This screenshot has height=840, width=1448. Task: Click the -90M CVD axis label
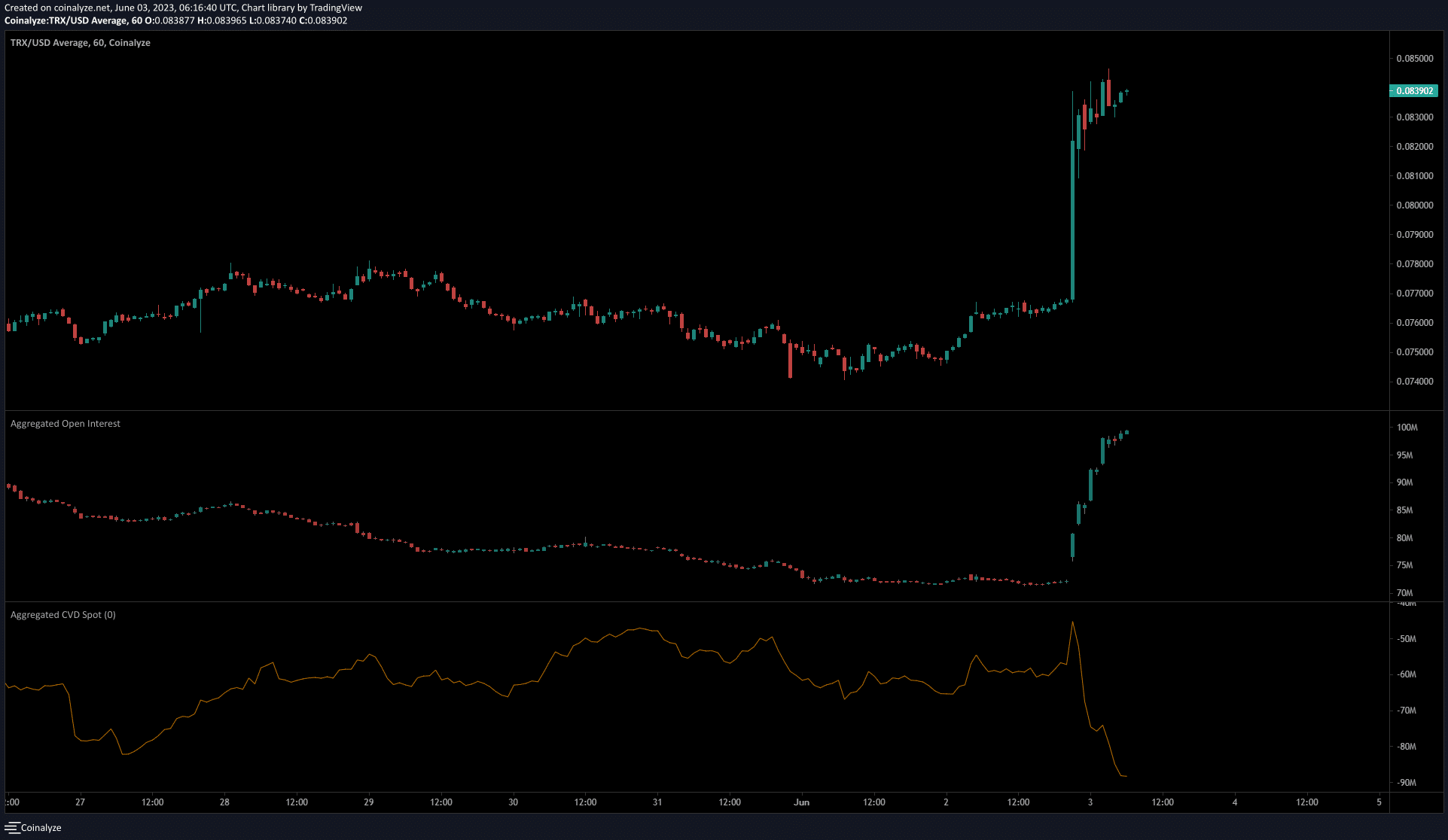(x=1405, y=783)
